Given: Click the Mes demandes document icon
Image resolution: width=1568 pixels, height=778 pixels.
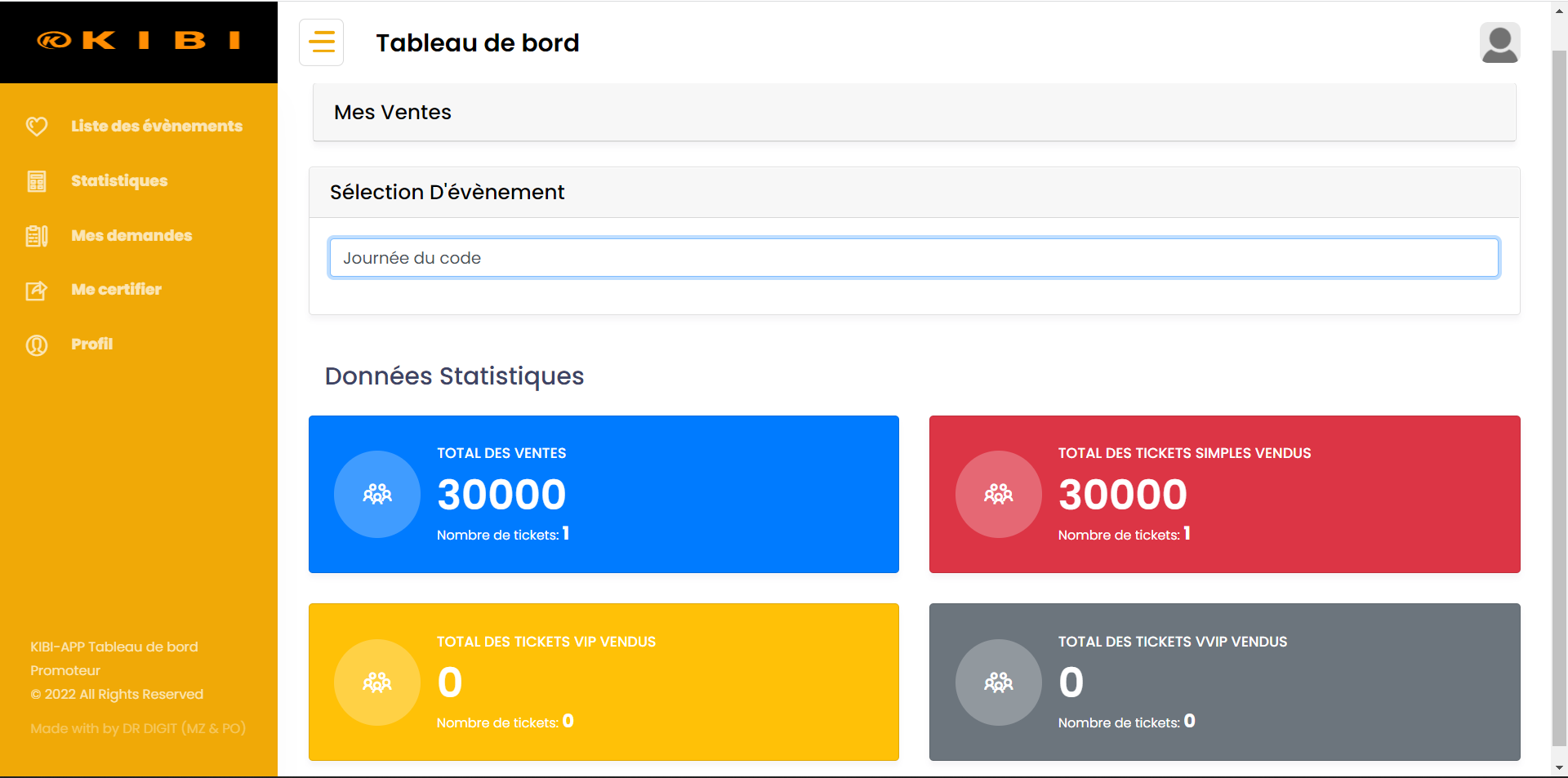Looking at the screenshot, I should pyautogui.click(x=37, y=236).
